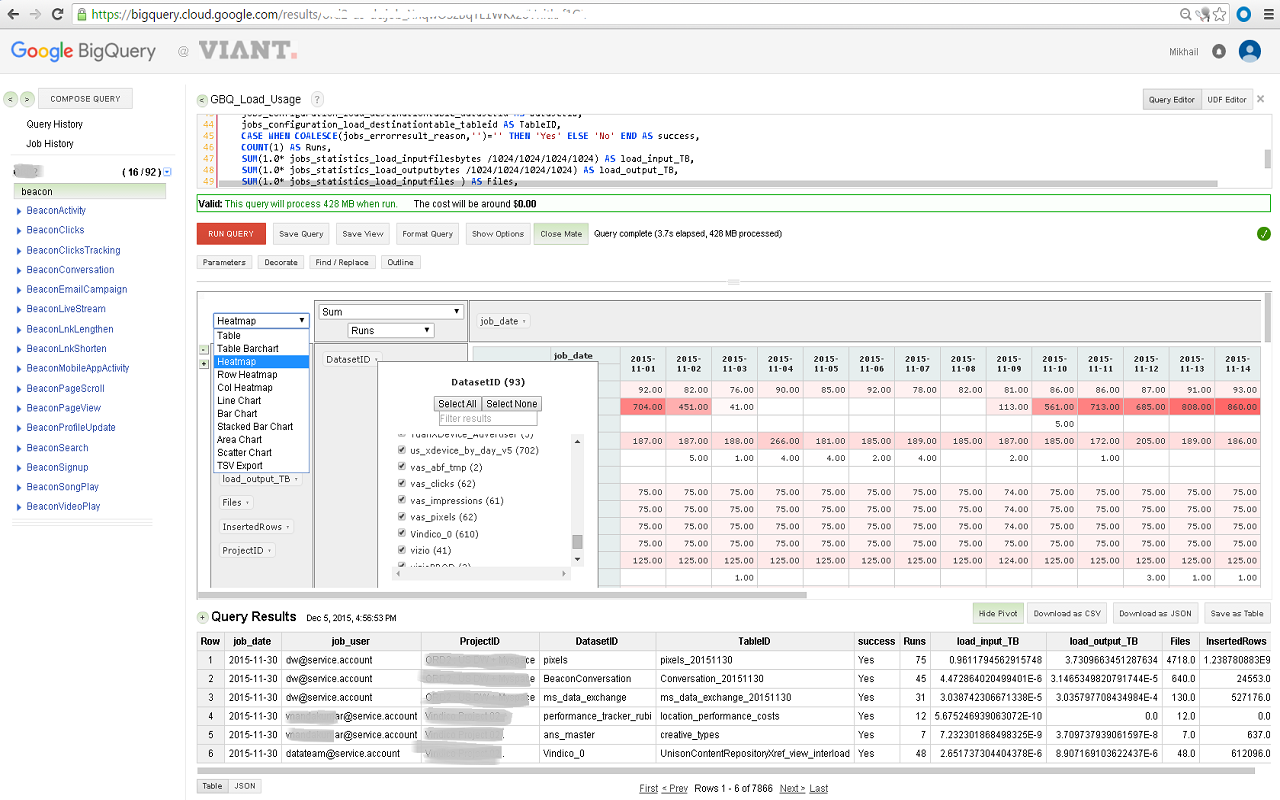Open the help question mark icon
Screen dimensions: 1280x800
pos(317,99)
